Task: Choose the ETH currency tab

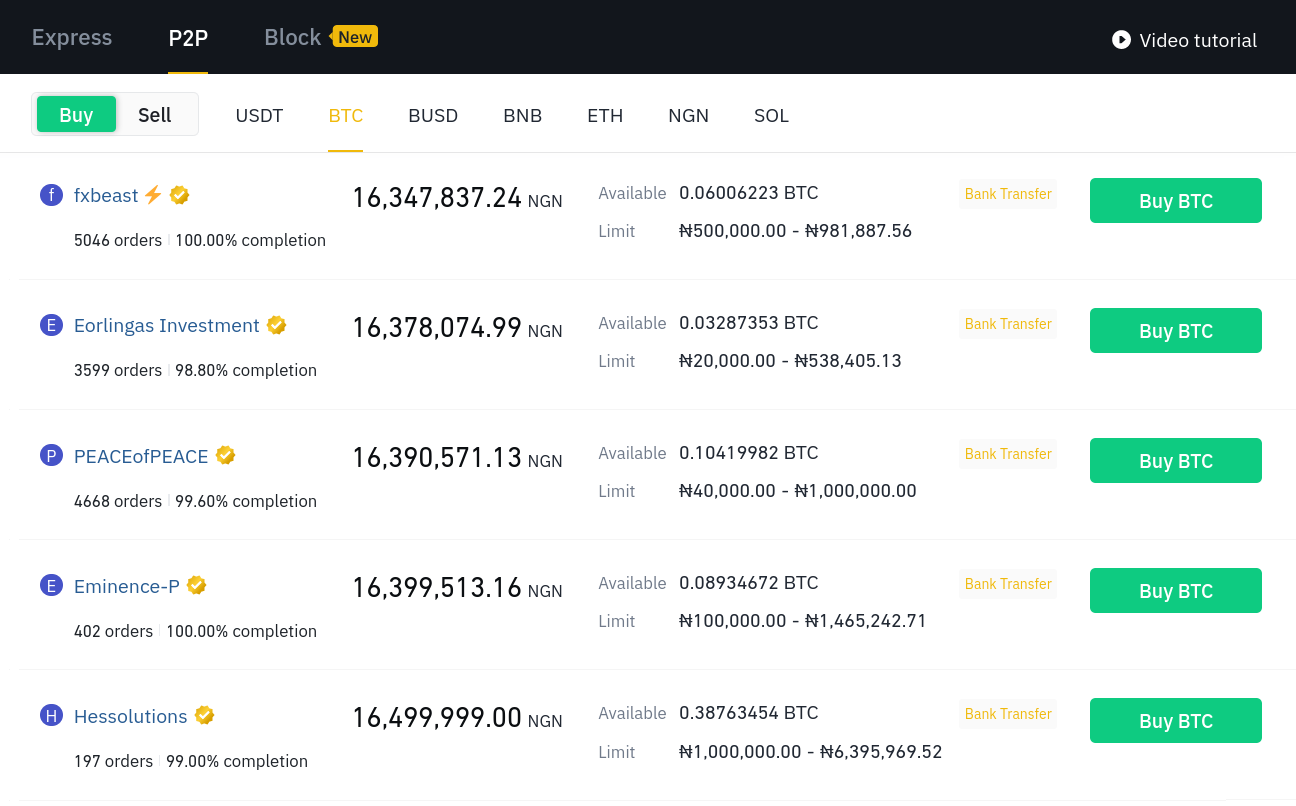Action: point(605,116)
